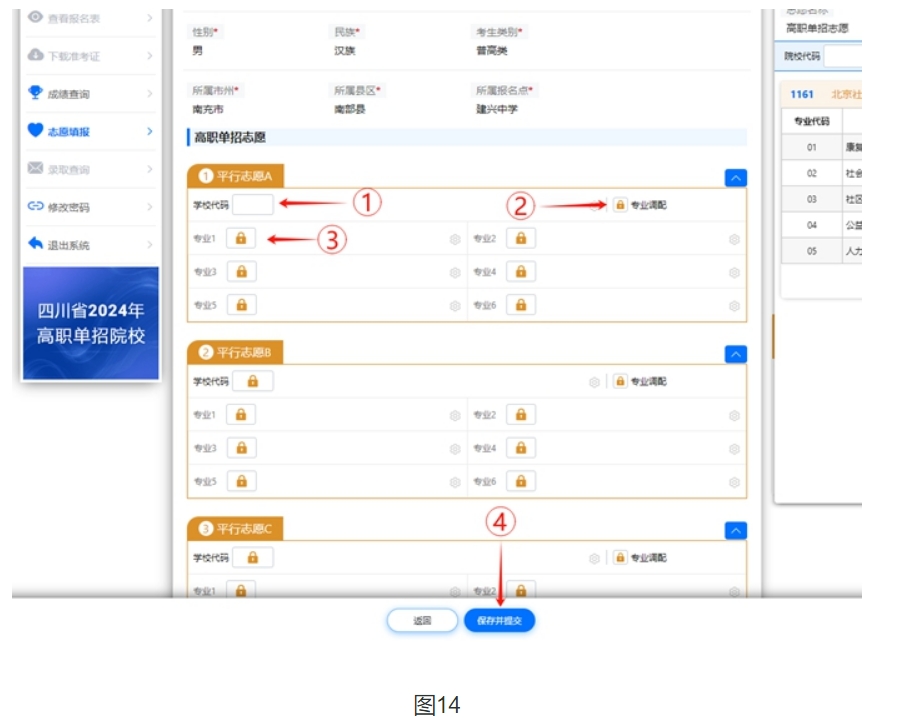Viewport: 907px width, 727px height.
Task: Click the 返回 button
Action: click(422, 621)
